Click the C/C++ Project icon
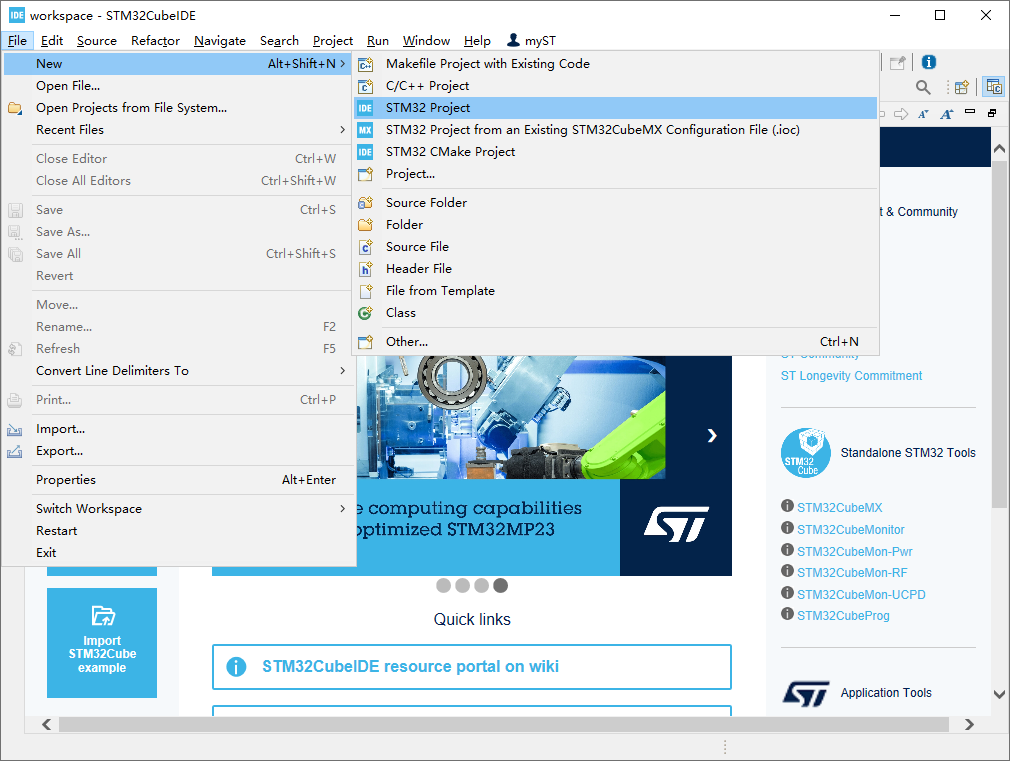Screen dimensions: 1010x761 [x=365, y=86]
